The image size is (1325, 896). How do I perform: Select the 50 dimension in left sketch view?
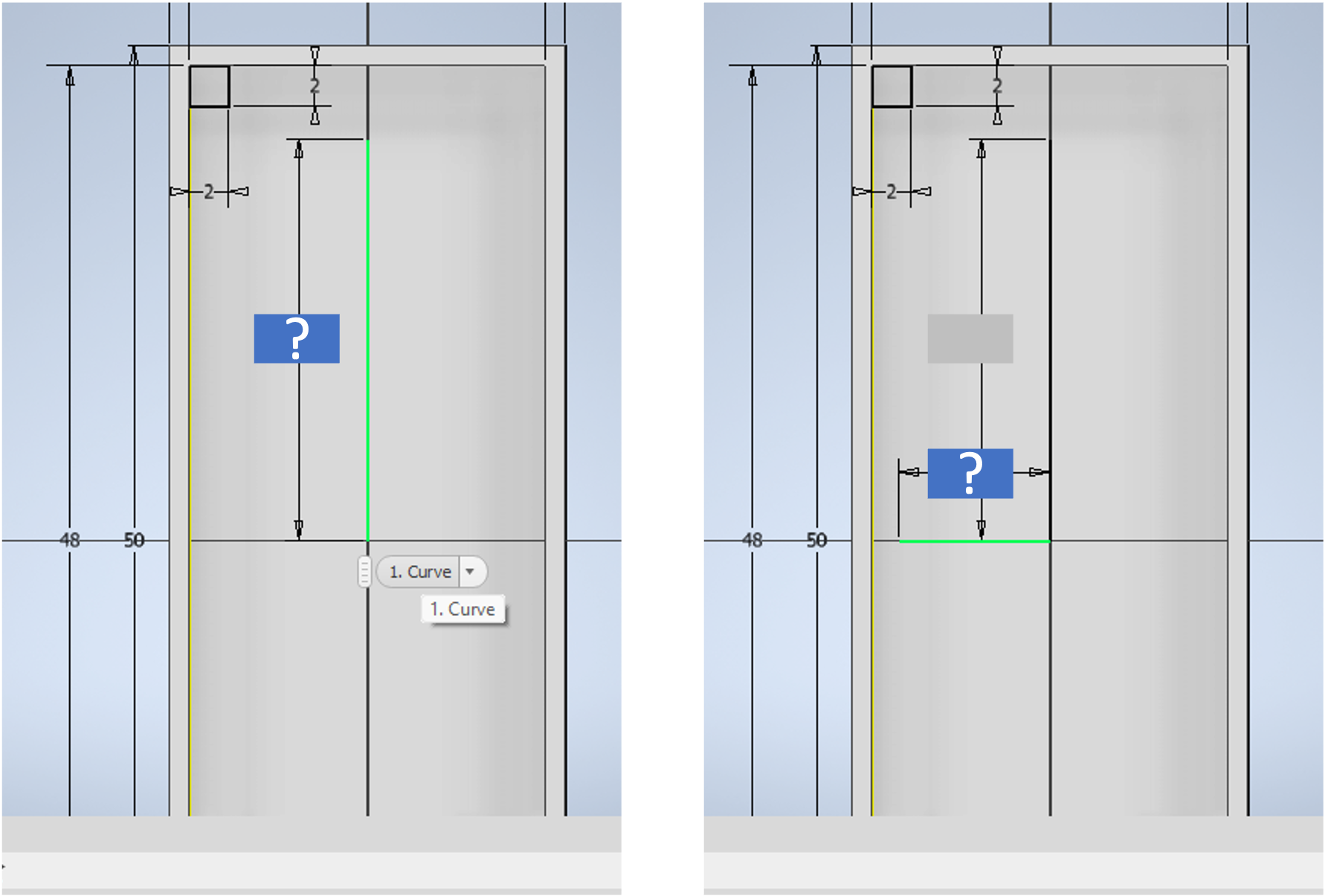click(135, 540)
